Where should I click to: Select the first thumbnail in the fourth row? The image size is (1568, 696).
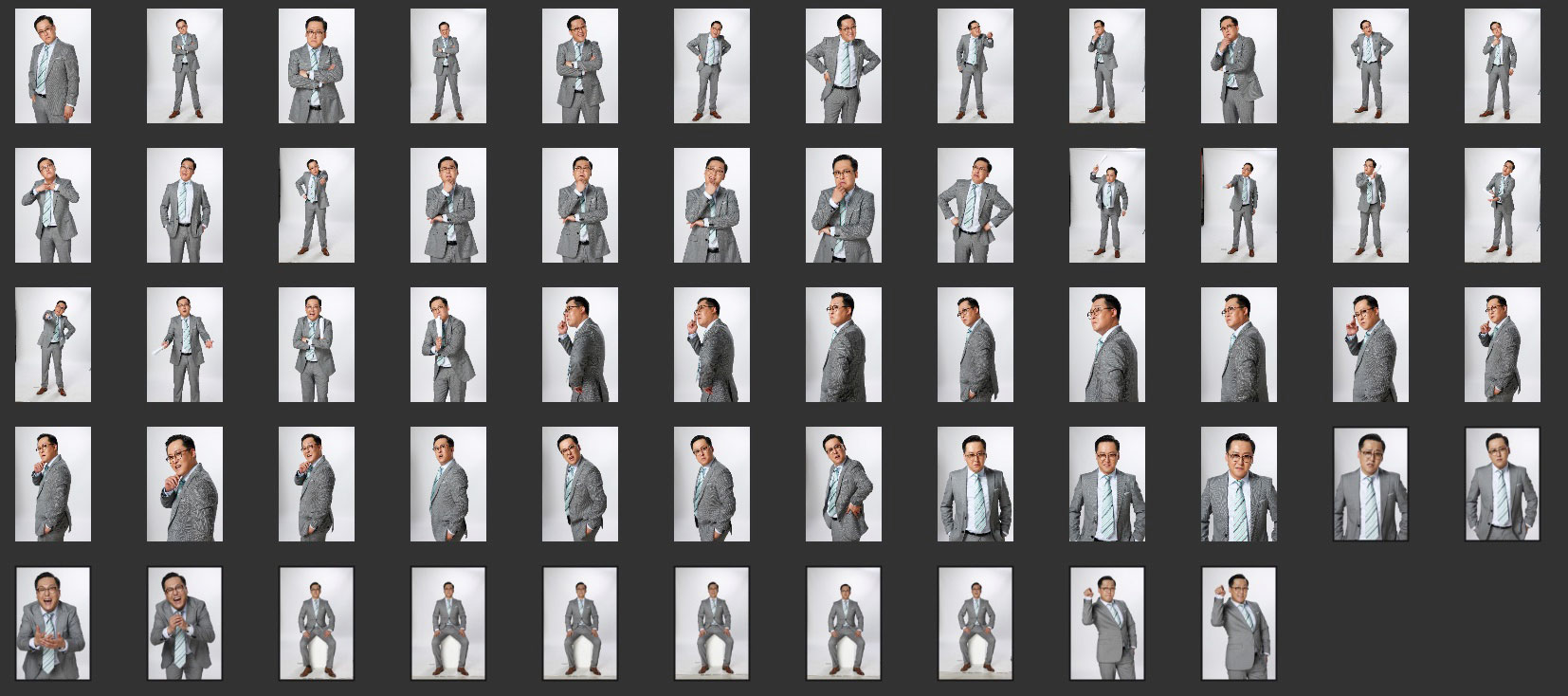[x=53, y=484]
